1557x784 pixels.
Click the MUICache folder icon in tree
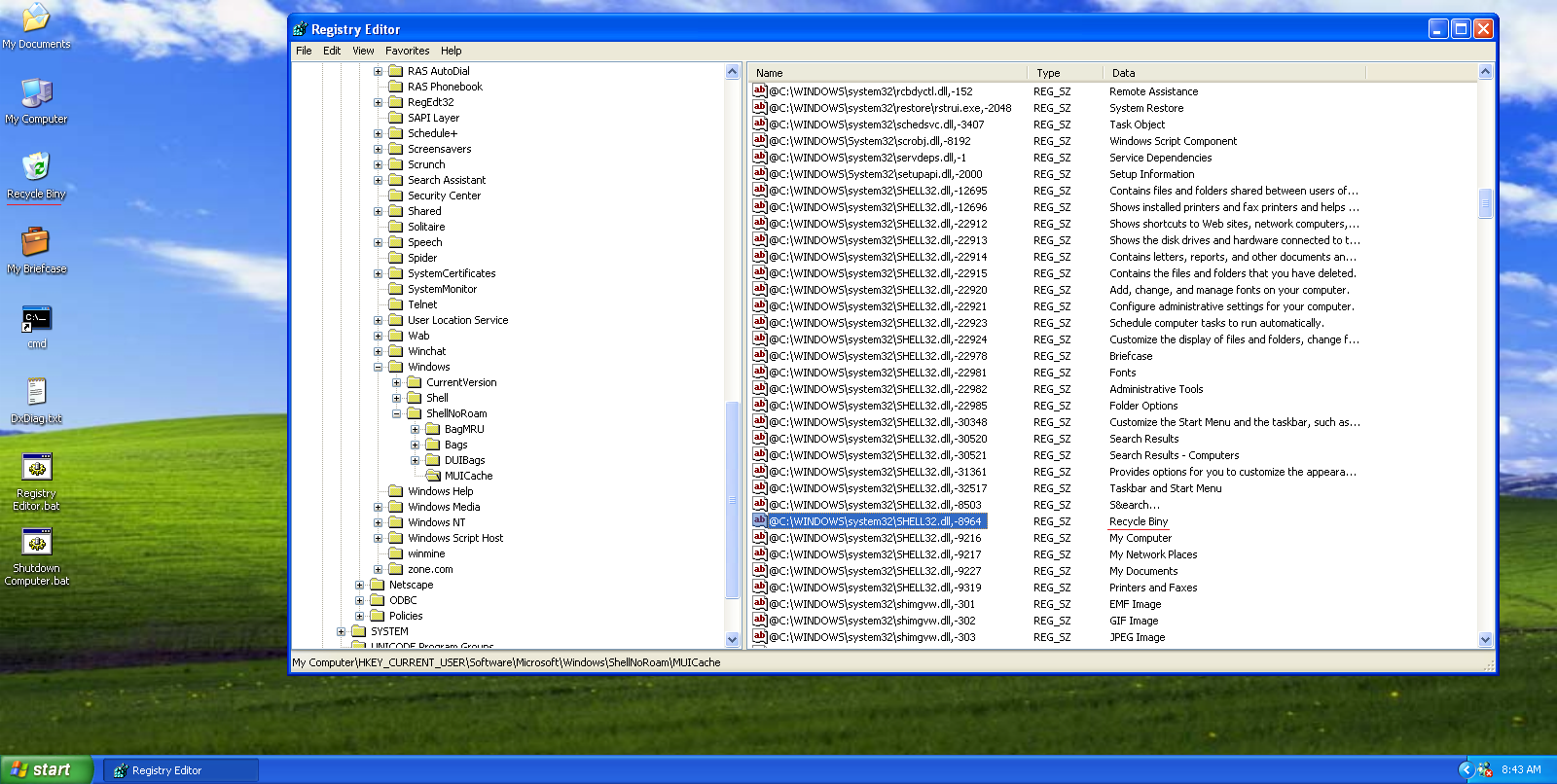[x=433, y=476]
